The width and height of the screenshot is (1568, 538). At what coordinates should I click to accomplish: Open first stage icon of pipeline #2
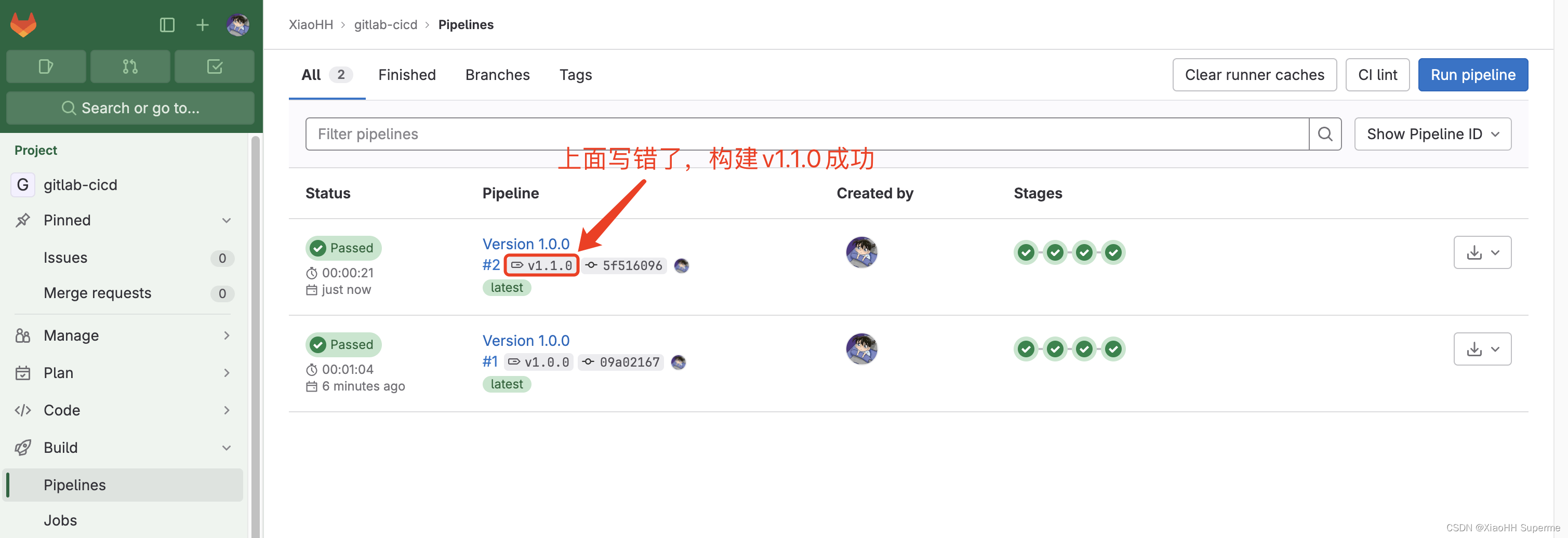tap(1026, 252)
